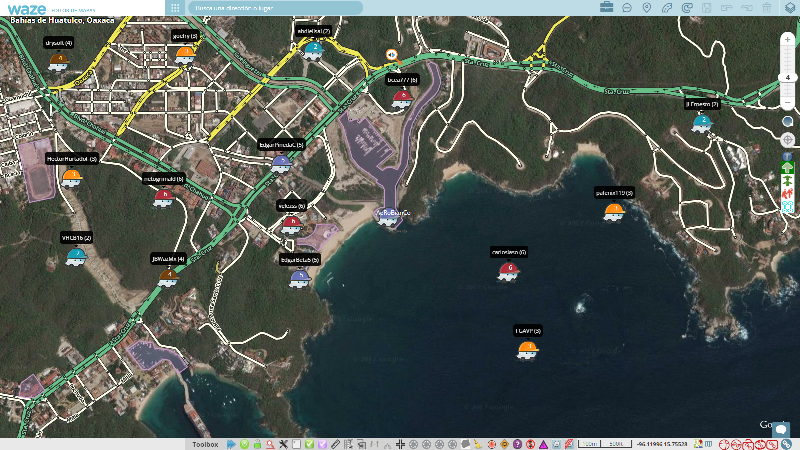This screenshot has width=800, height=450.
Task: Select the ruler measurement tool
Action: (x=335, y=444)
